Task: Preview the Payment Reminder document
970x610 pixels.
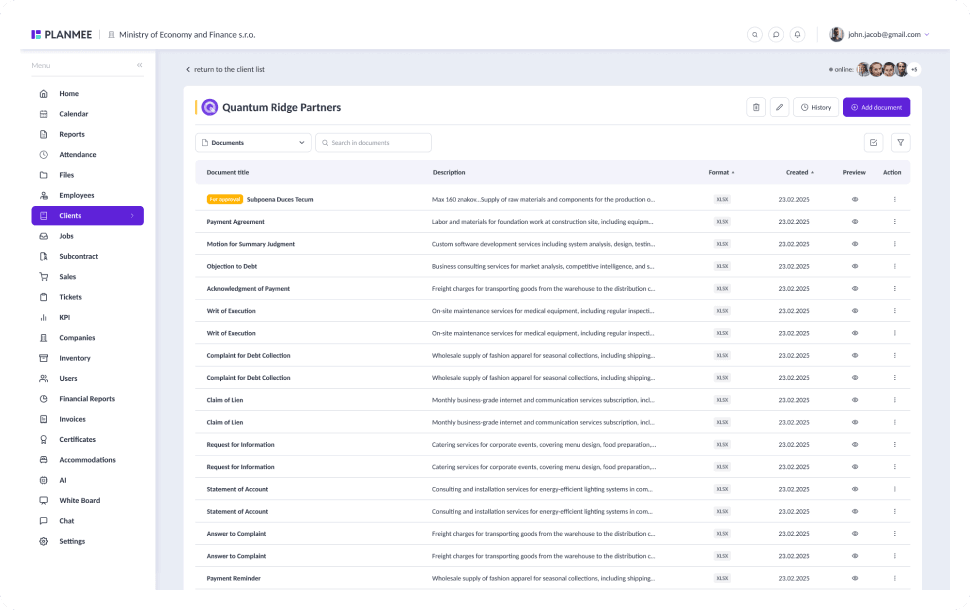Action: click(855, 578)
